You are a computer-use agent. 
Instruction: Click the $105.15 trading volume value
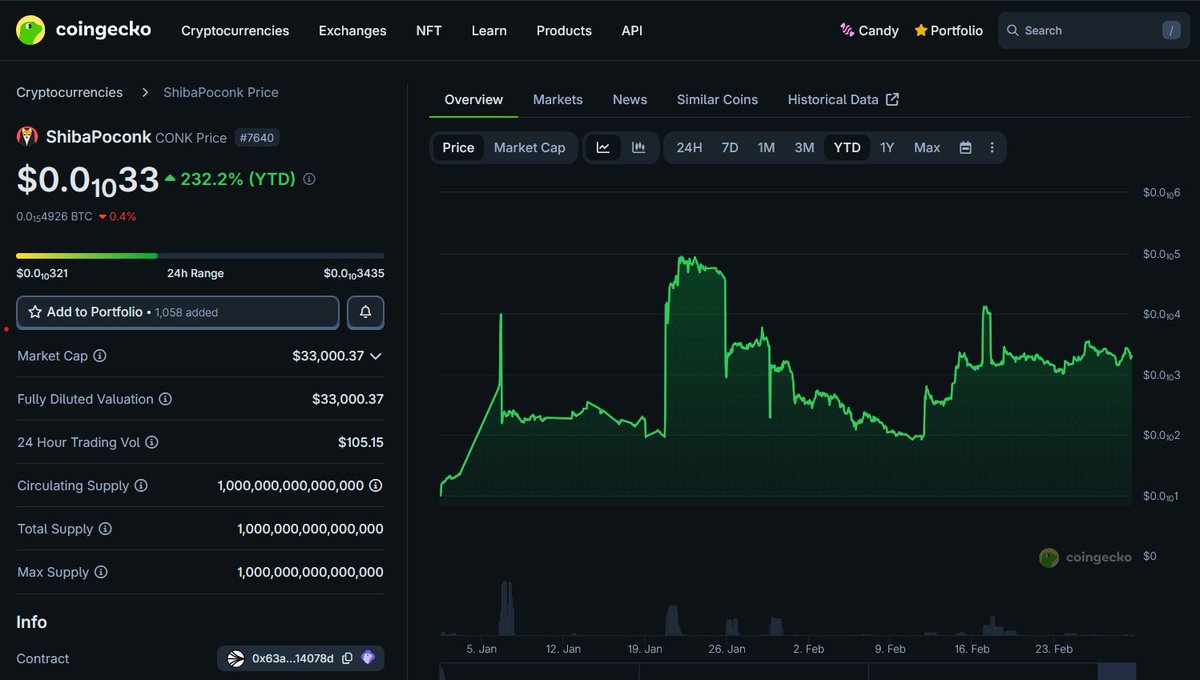pyautogui.click(x=361, y=442)
